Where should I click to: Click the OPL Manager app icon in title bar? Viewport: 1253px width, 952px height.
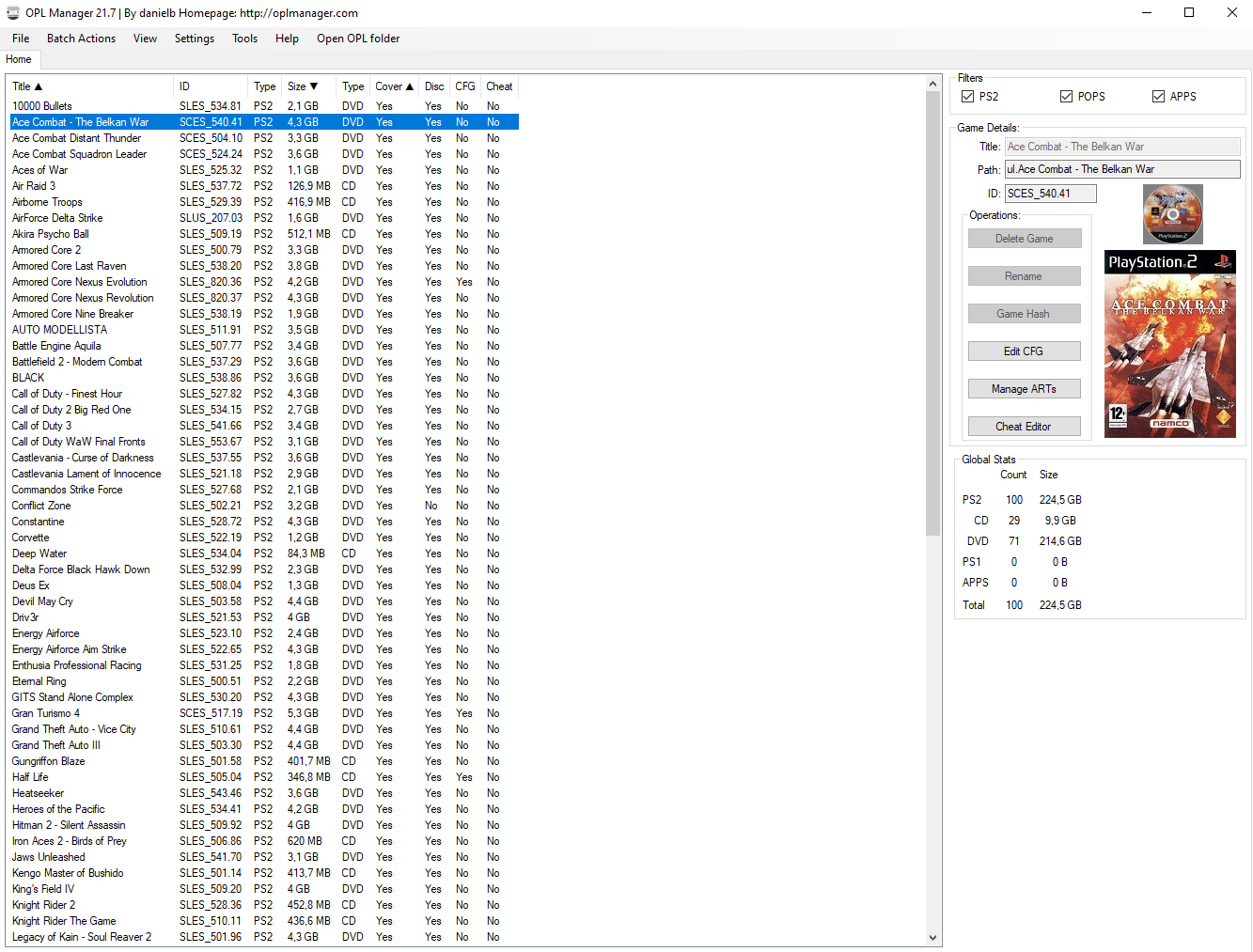click(x=12, y=13)
